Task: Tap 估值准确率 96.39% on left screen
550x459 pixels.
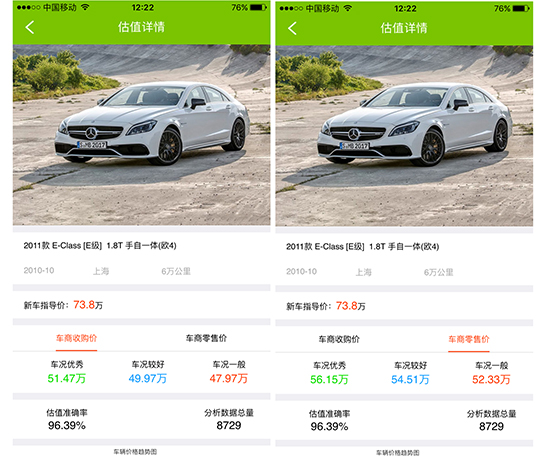Action: point(67,419)
